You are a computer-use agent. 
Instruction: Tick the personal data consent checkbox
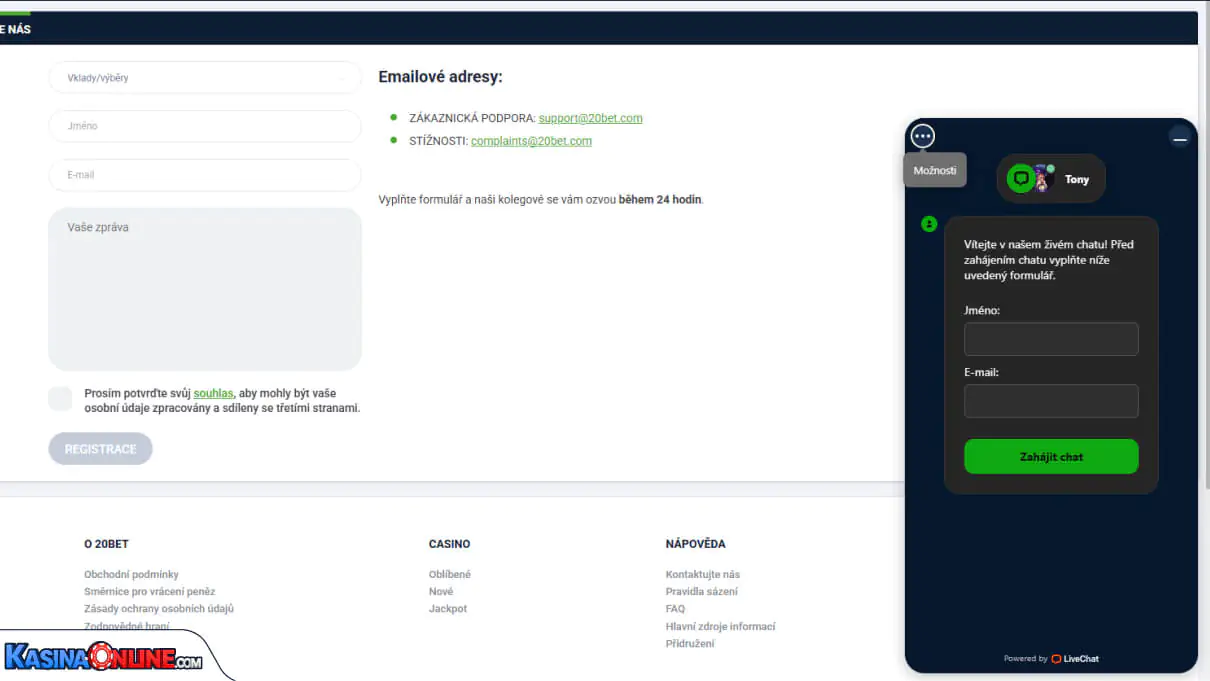click(x=60, y=399)
